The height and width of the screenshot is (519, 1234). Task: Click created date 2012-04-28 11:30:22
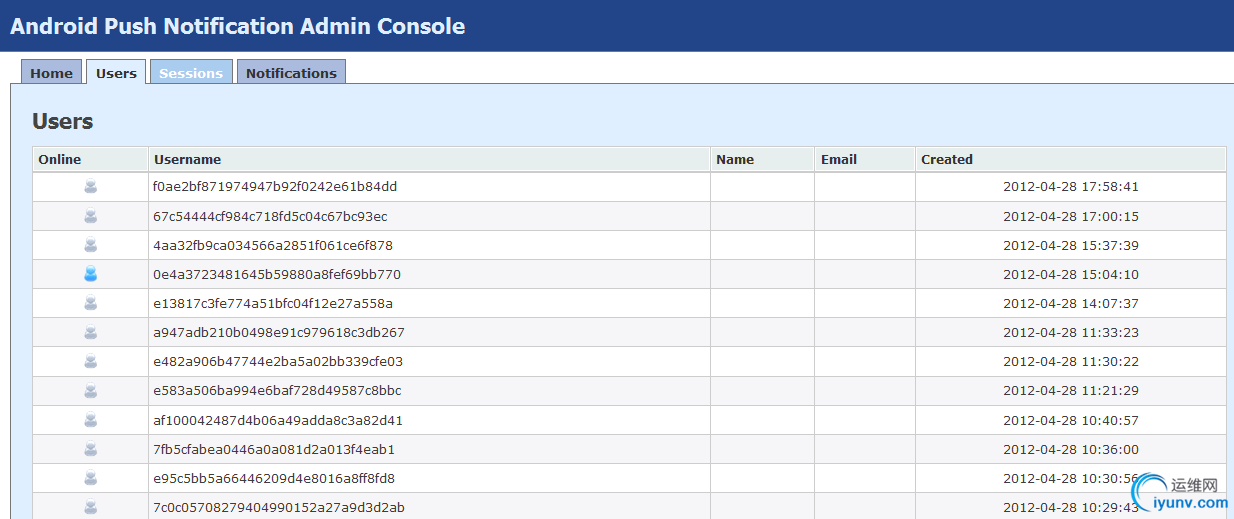point(1071,361)
